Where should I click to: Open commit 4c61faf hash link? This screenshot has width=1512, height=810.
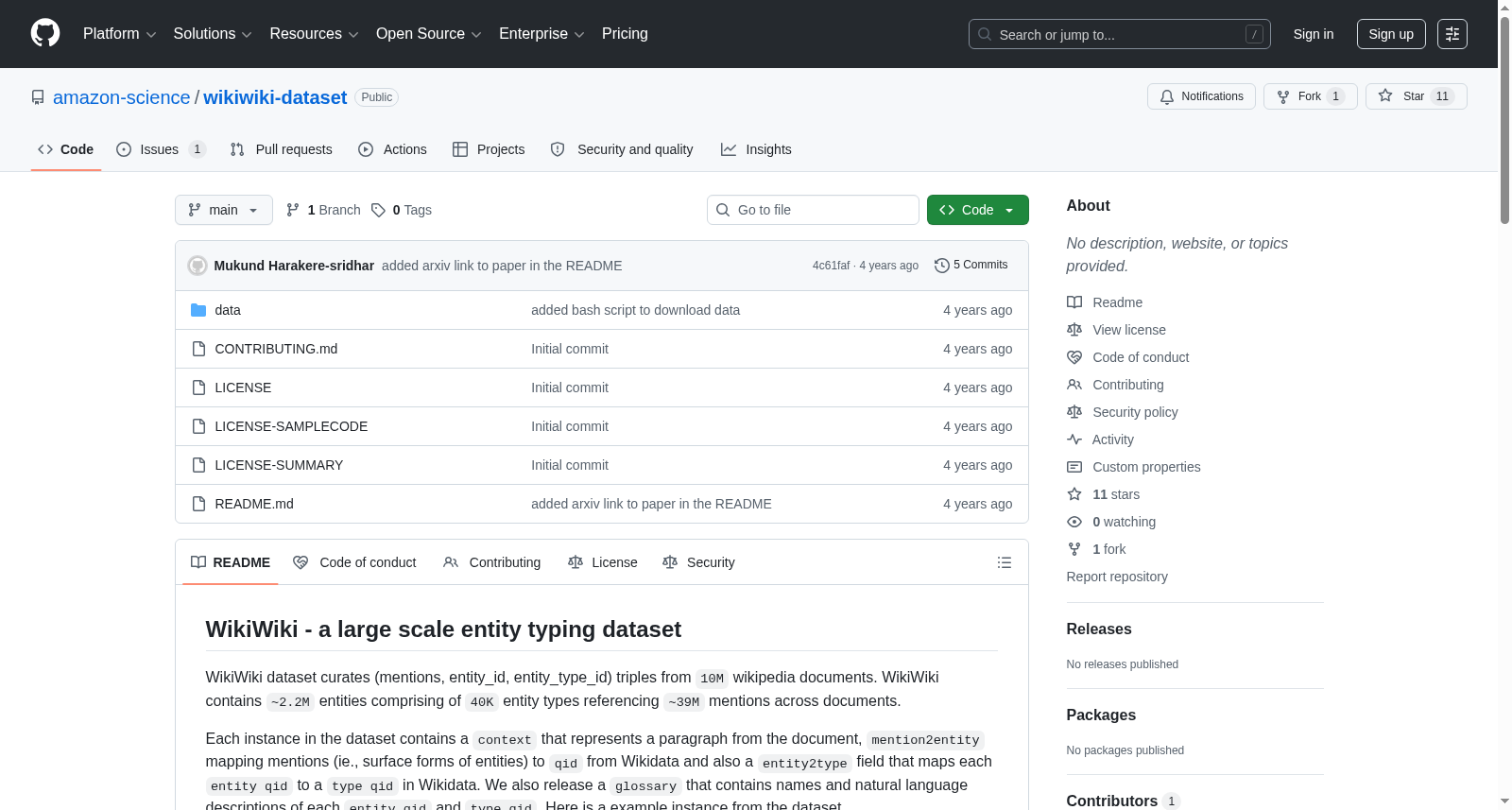tap(832, 266)
